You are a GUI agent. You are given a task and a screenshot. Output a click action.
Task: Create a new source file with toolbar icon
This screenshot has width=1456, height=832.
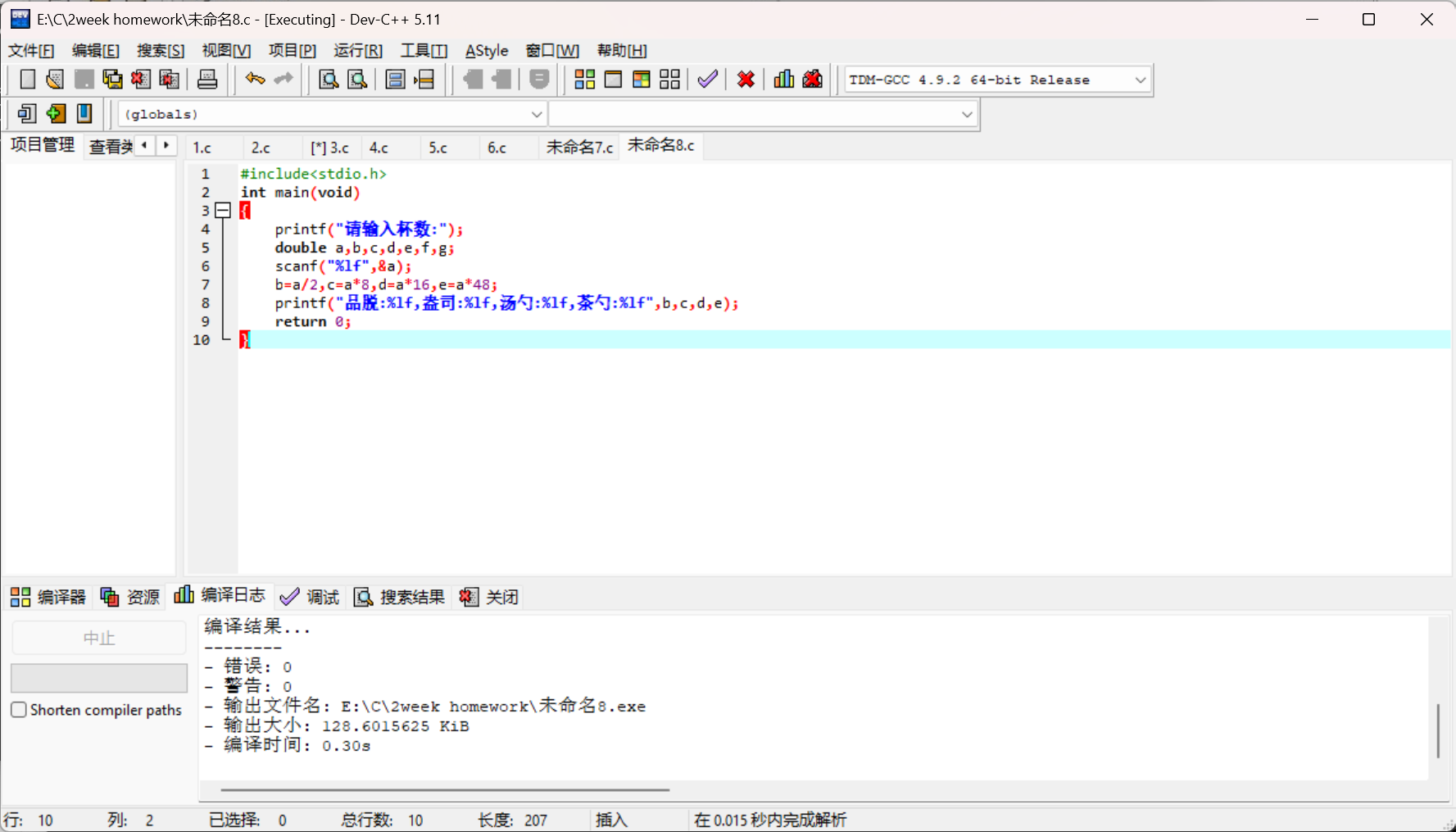point(27,80)
